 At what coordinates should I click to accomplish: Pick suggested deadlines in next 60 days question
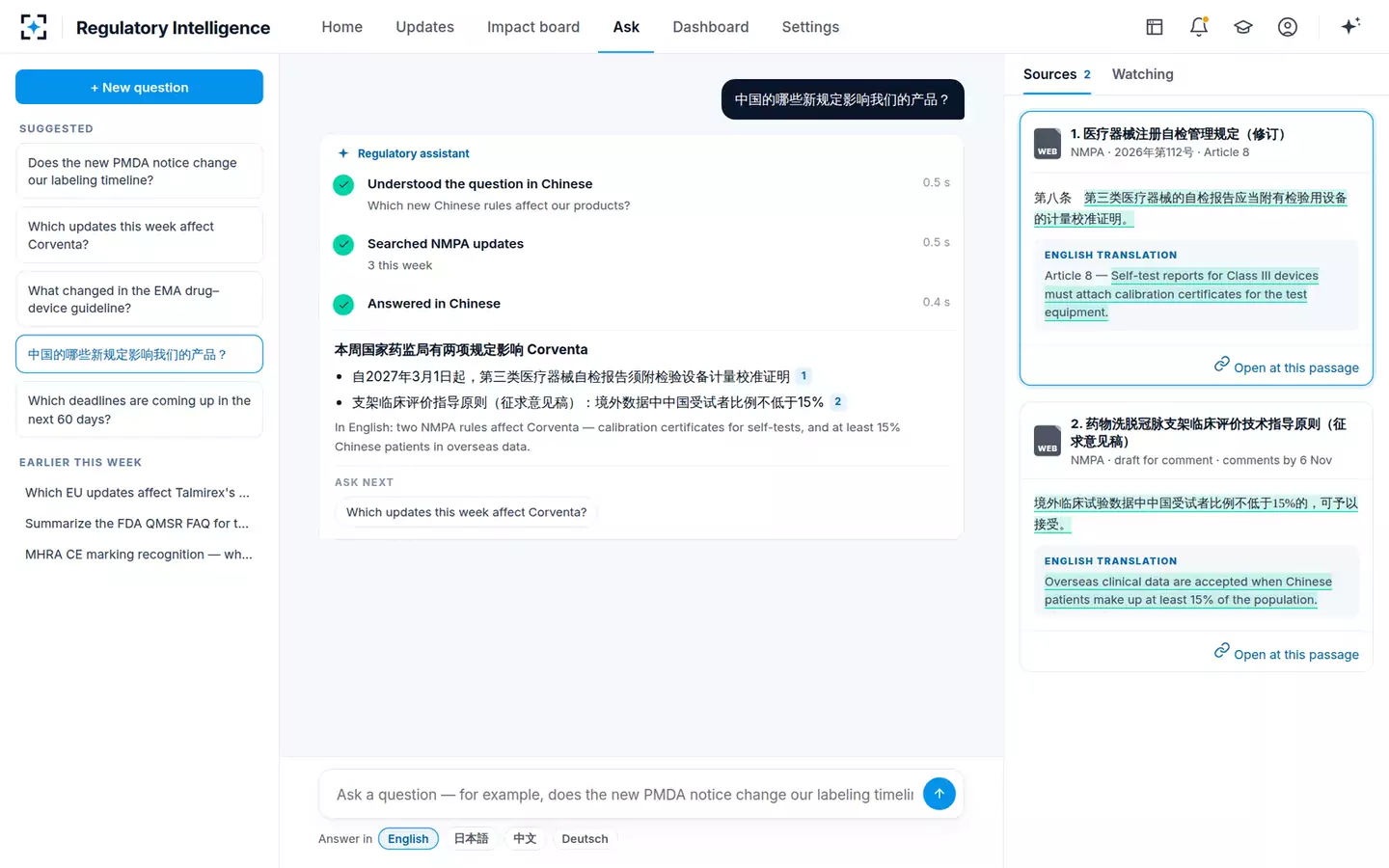coord(139,410)
